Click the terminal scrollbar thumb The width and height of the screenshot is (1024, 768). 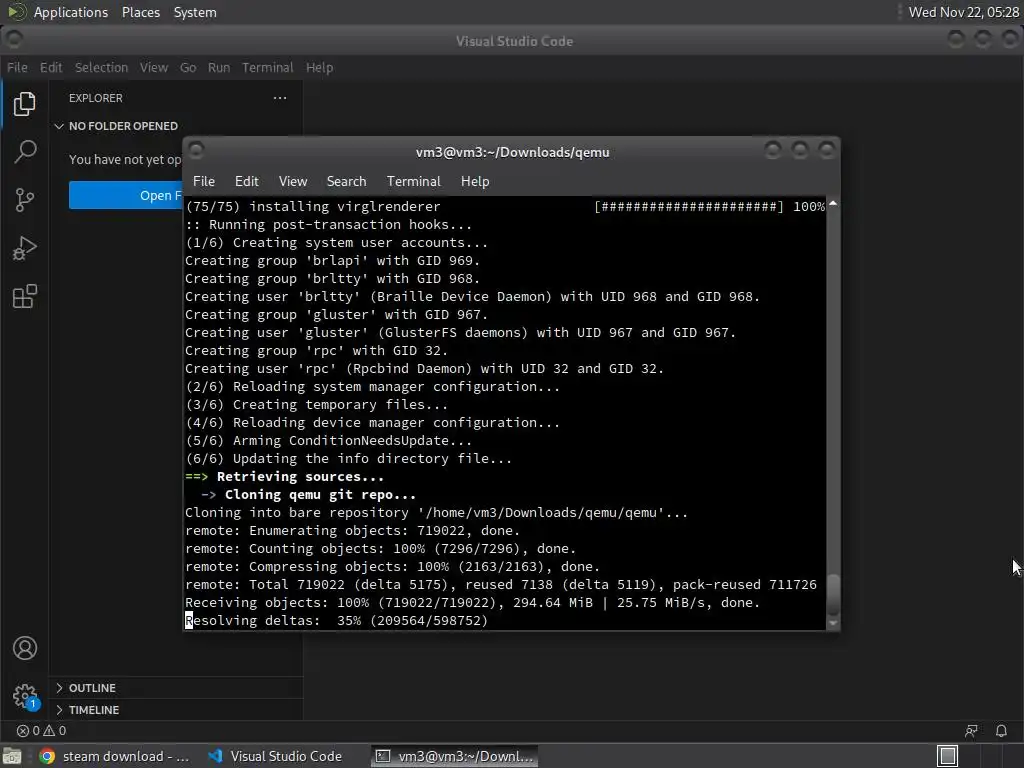click(833, 595)
